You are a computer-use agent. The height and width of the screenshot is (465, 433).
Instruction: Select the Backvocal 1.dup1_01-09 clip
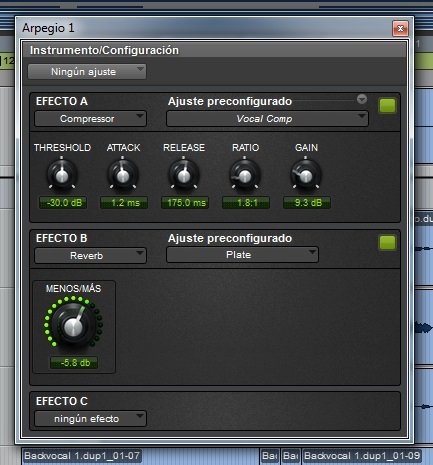362,456
